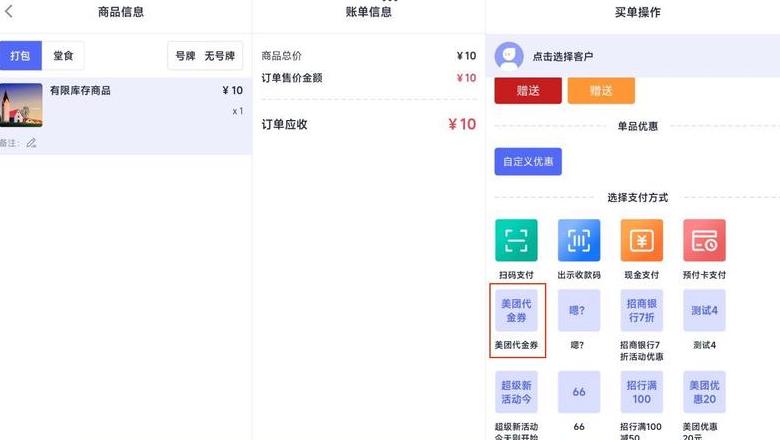Click the 订单应收 amount ¥10
The image size is (780, 440).
coord(462,124)
